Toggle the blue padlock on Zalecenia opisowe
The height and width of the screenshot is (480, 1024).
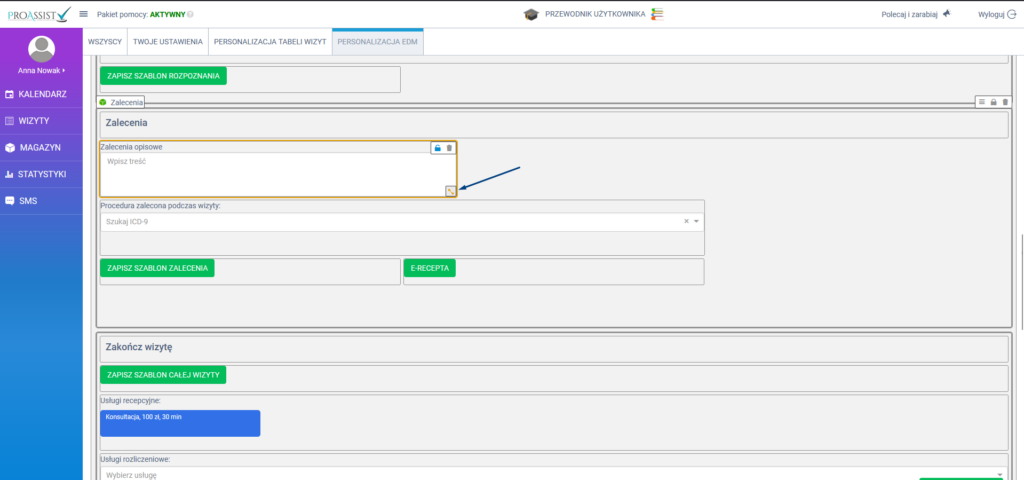(437, 148)
